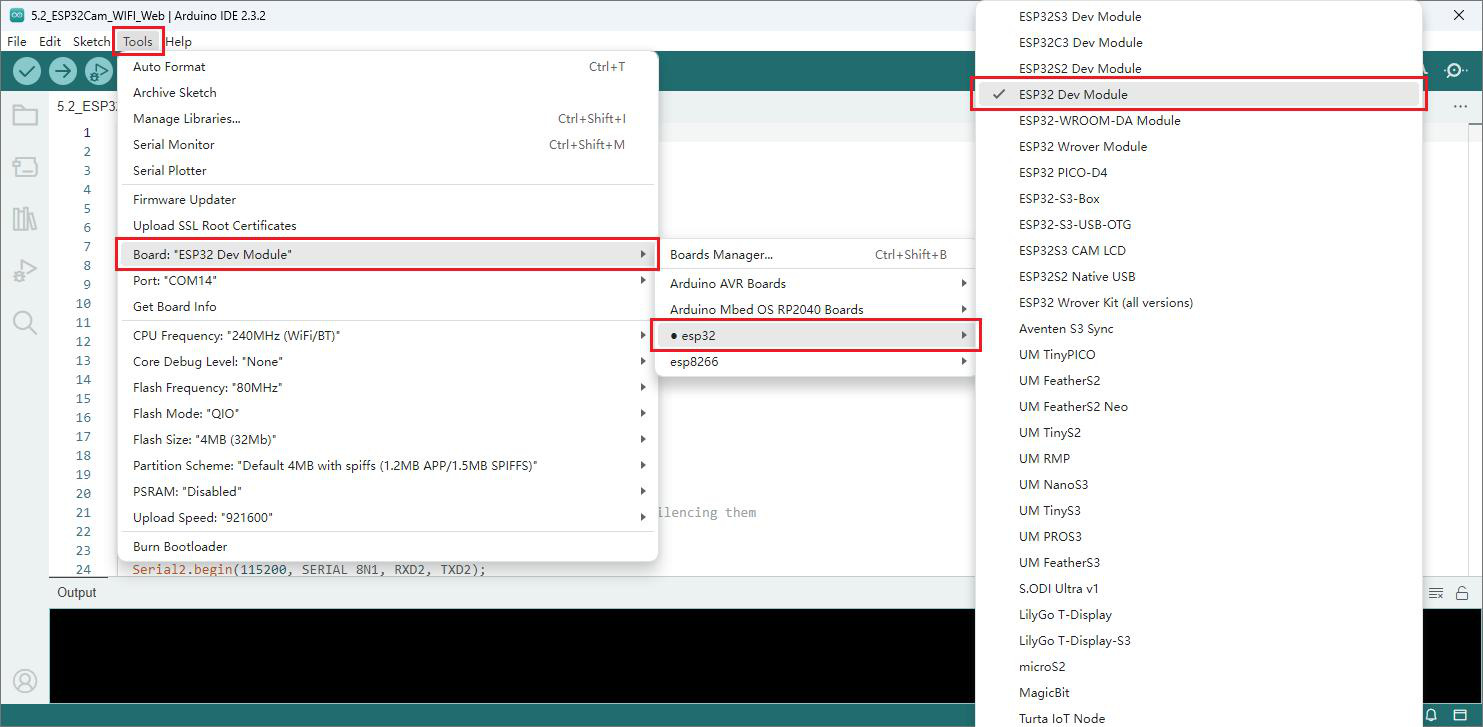Screen dimensions: 1483x727
Task: Open the notifications bell
Action: (x=1432, y=715)
